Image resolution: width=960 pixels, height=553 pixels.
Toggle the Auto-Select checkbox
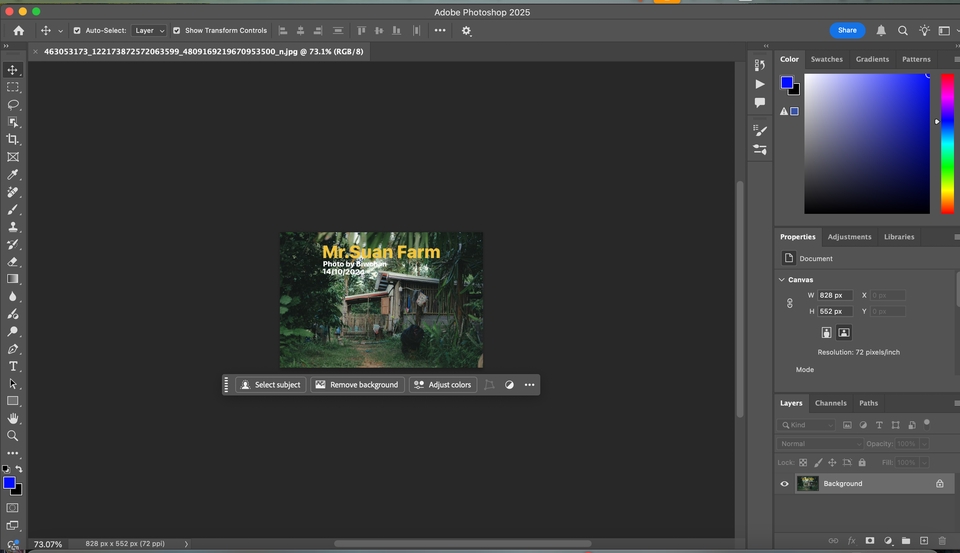point(77,31)
